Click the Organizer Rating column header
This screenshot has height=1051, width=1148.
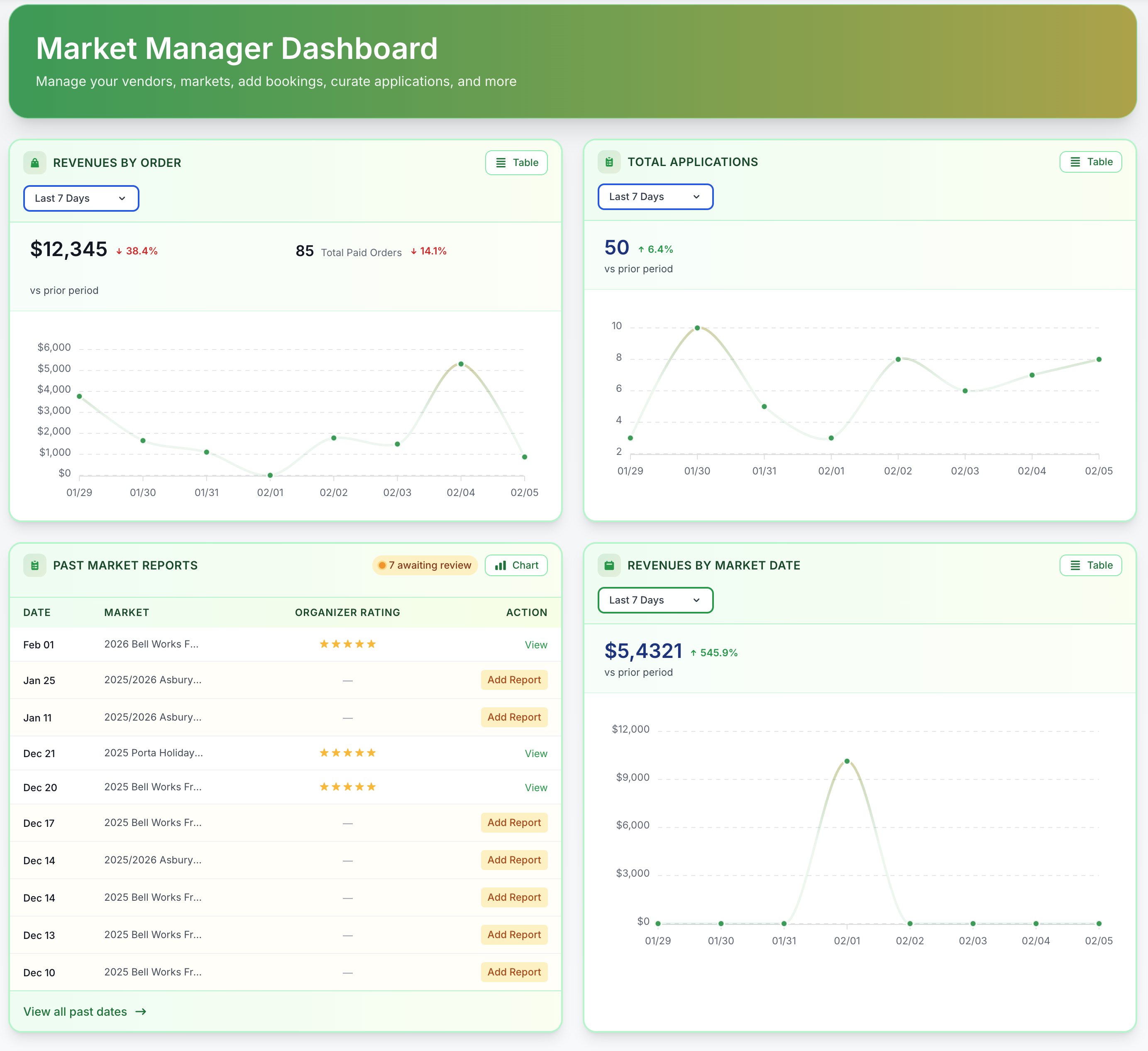347,612
